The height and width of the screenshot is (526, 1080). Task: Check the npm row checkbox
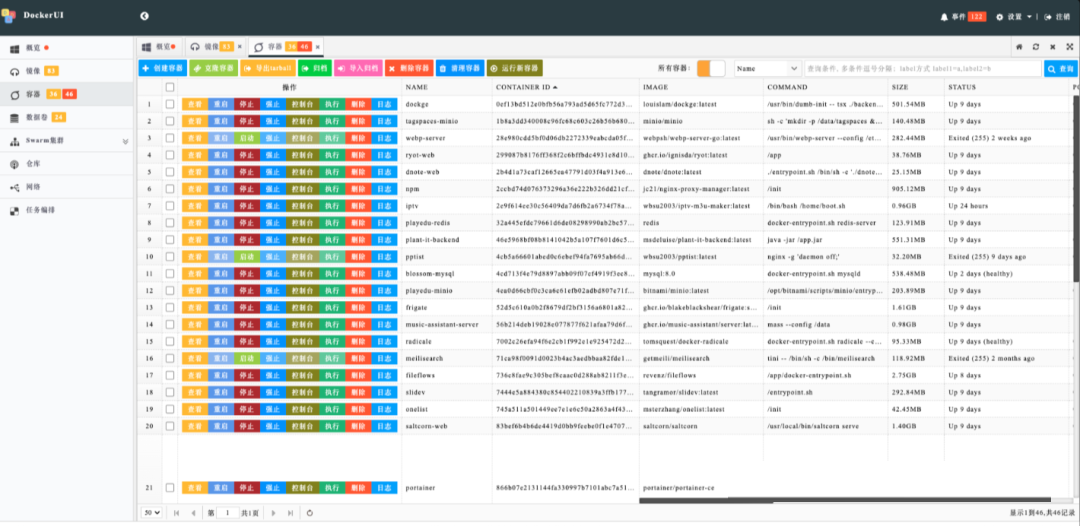(x=170, y=189)
